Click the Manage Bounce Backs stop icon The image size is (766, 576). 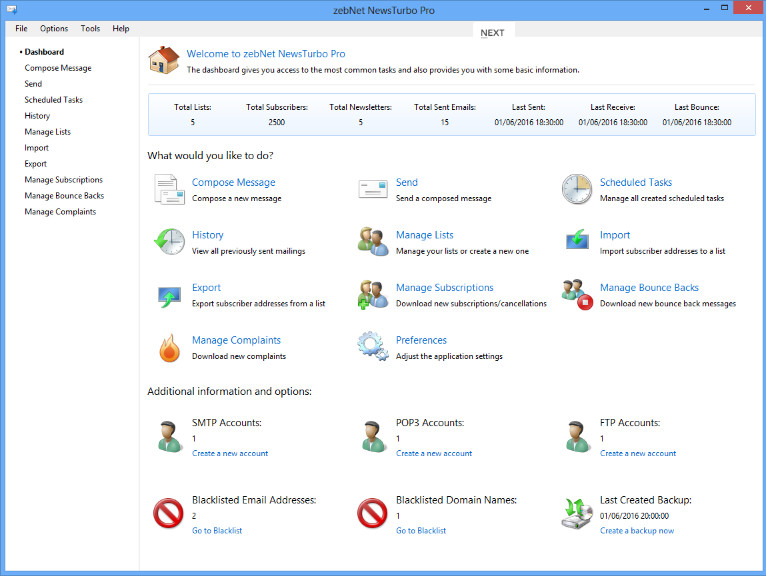pos(577,295)
